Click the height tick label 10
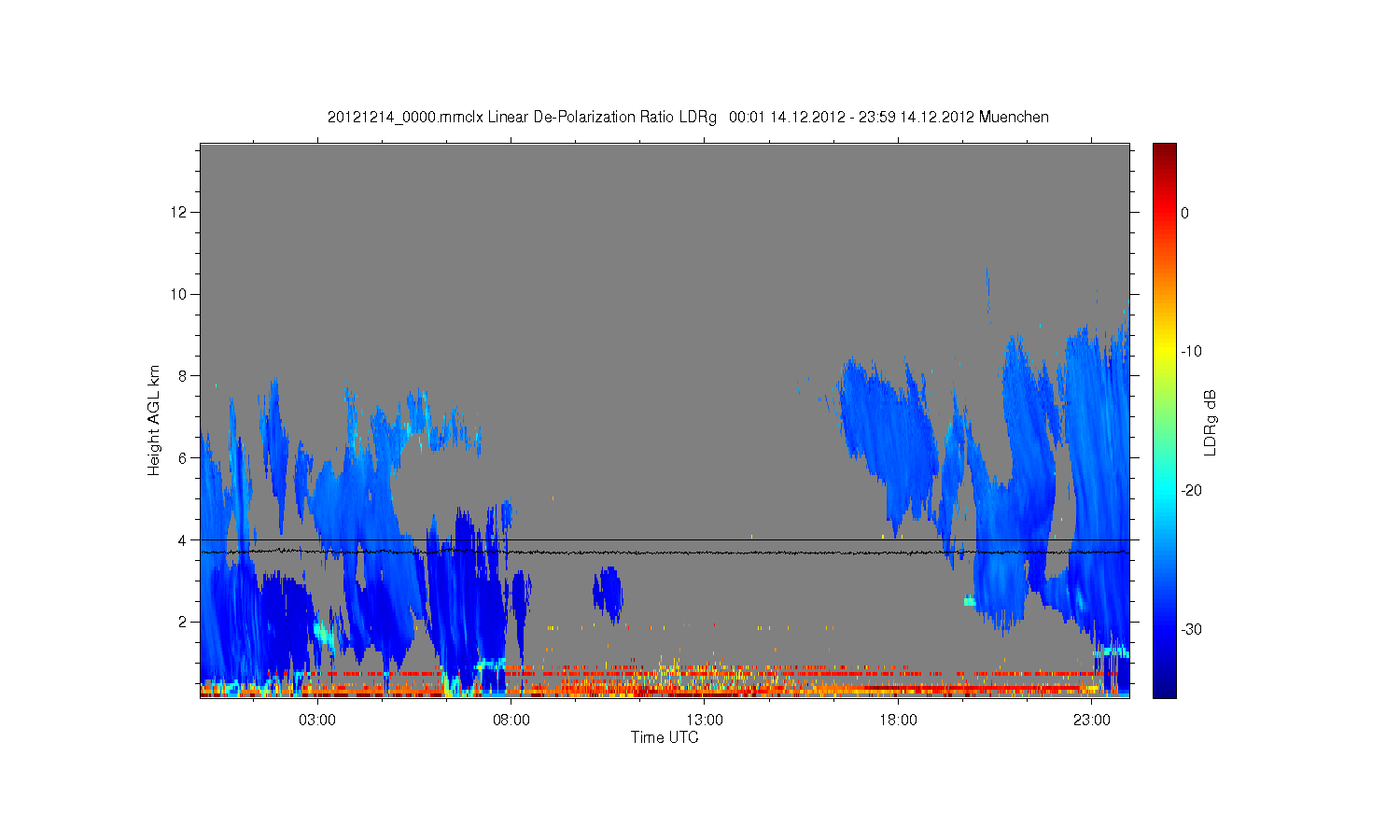This screenshot has height=840, width=1400. point(180,295)
